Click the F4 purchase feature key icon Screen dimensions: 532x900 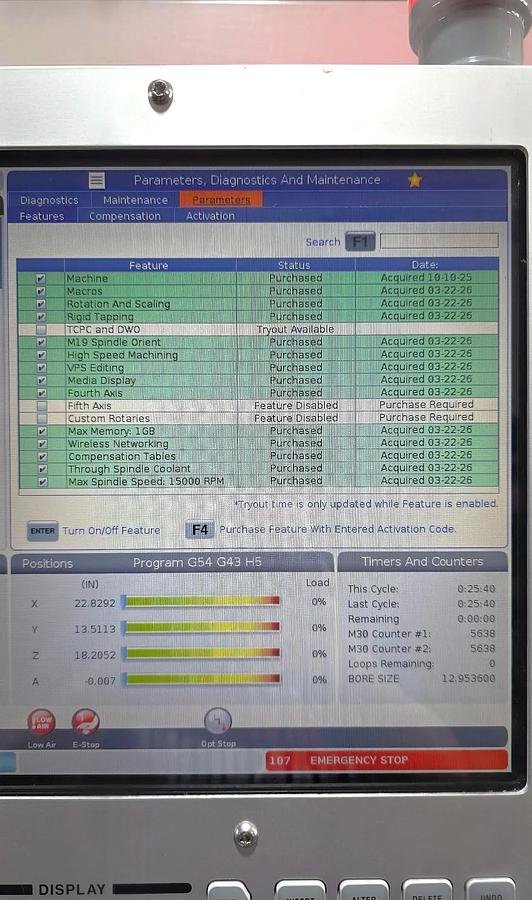[200, 530]
